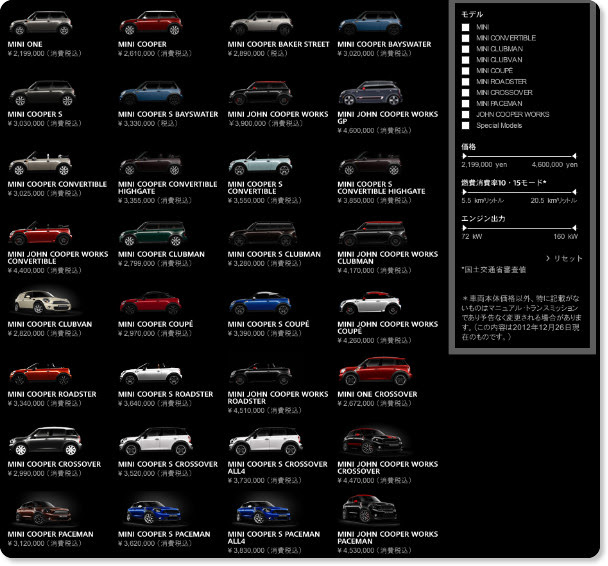Click red JOHN COOPER WORKS CONVERTIBLE image
608x566 pixels.
[40, 234]
